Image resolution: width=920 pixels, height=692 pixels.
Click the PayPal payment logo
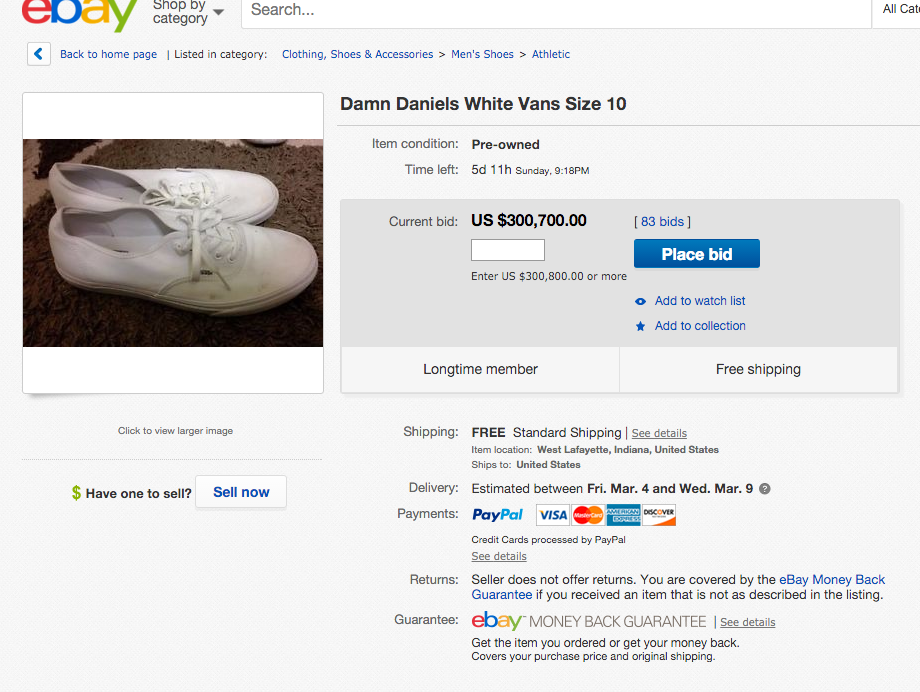(x=498, y=515)
